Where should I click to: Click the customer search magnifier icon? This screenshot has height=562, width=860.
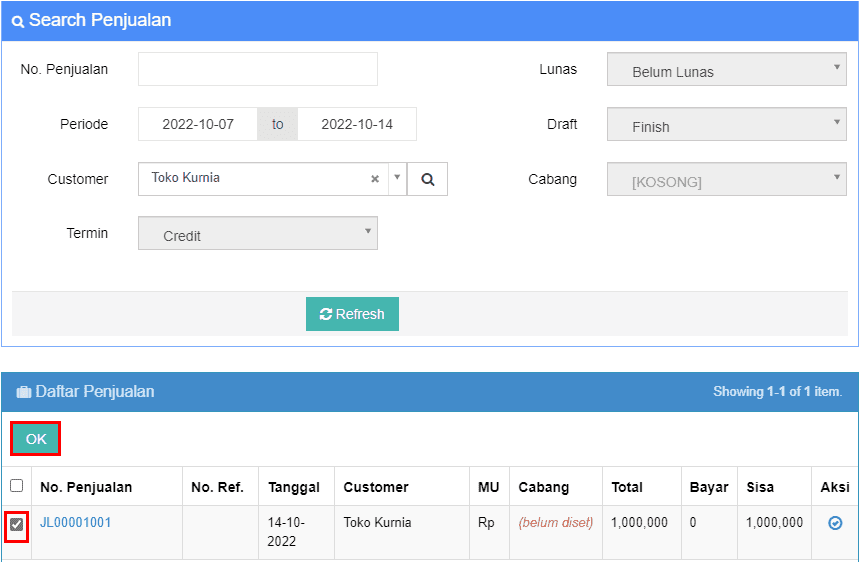[428, 179]
